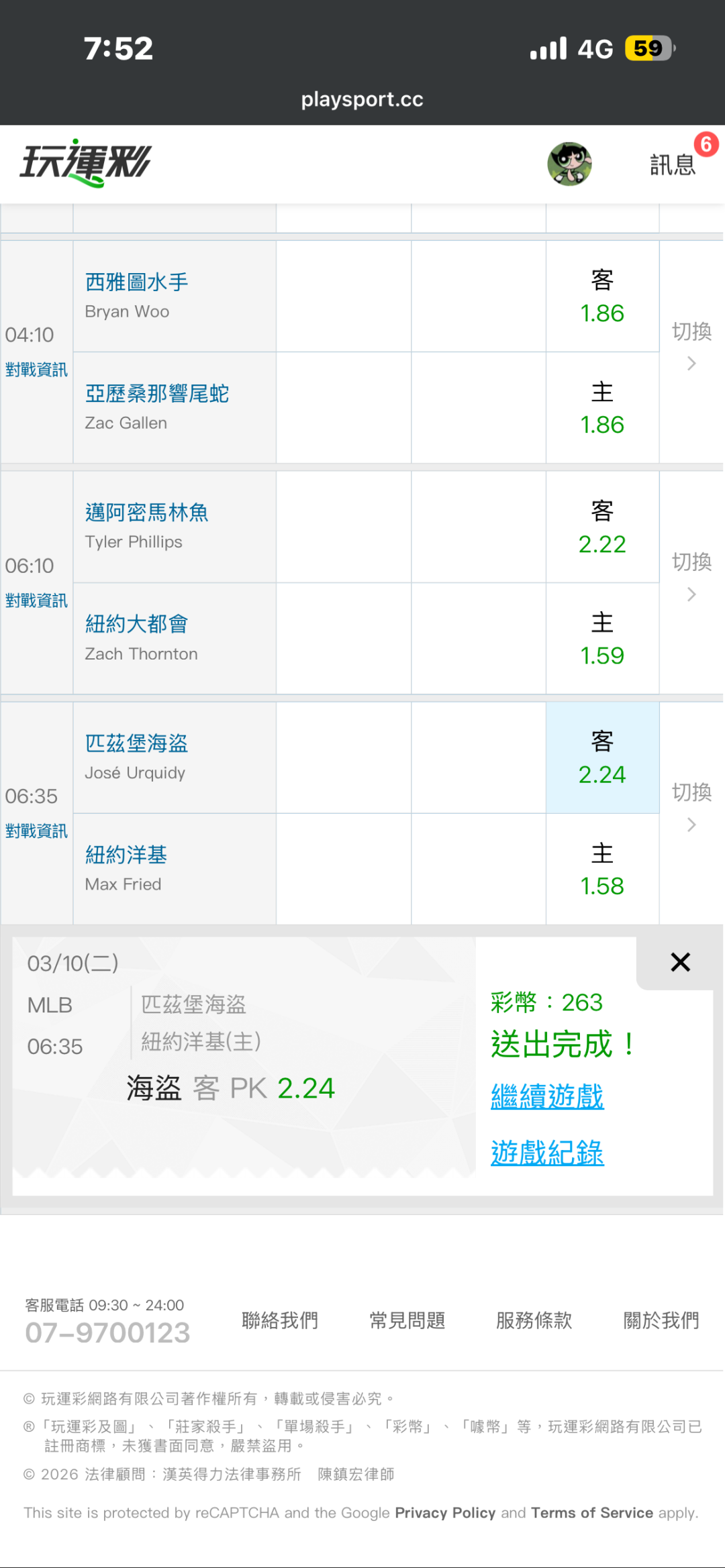
Task: Open the 邁阿密馬林魚 team link
Action: 146,513
